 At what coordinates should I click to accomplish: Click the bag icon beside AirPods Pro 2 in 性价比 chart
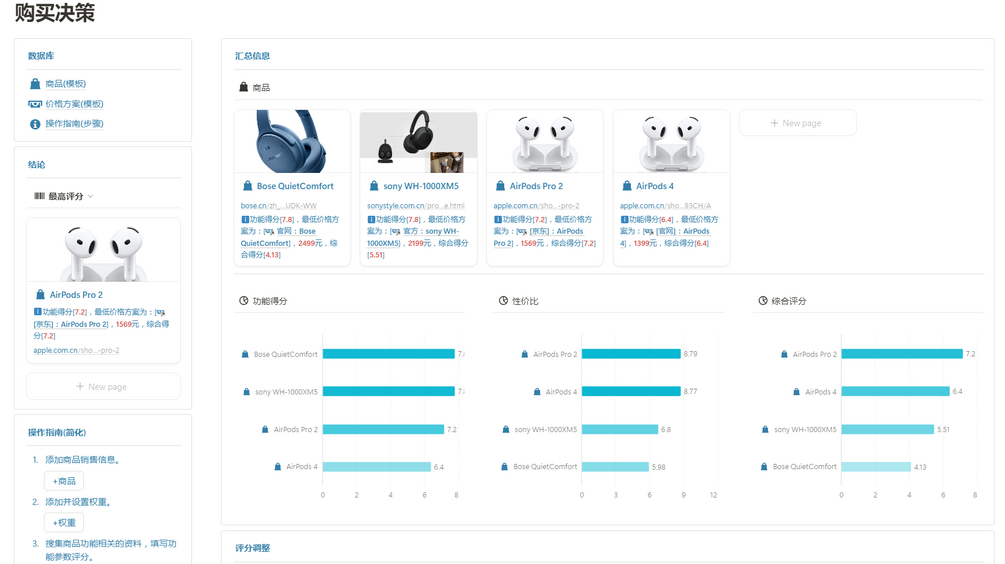(524, 354)
